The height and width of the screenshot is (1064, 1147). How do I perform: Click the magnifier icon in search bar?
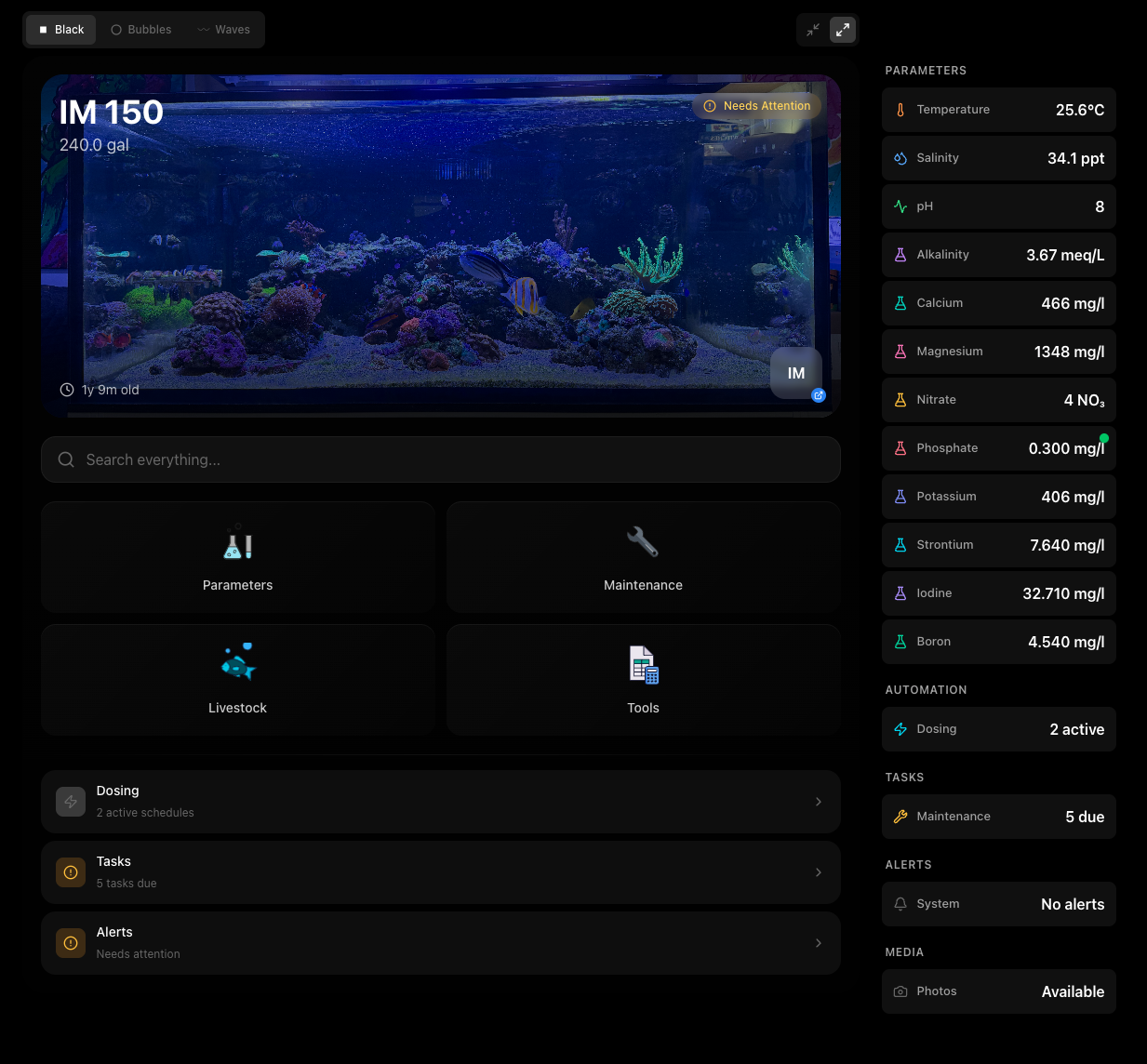[66, 459]
